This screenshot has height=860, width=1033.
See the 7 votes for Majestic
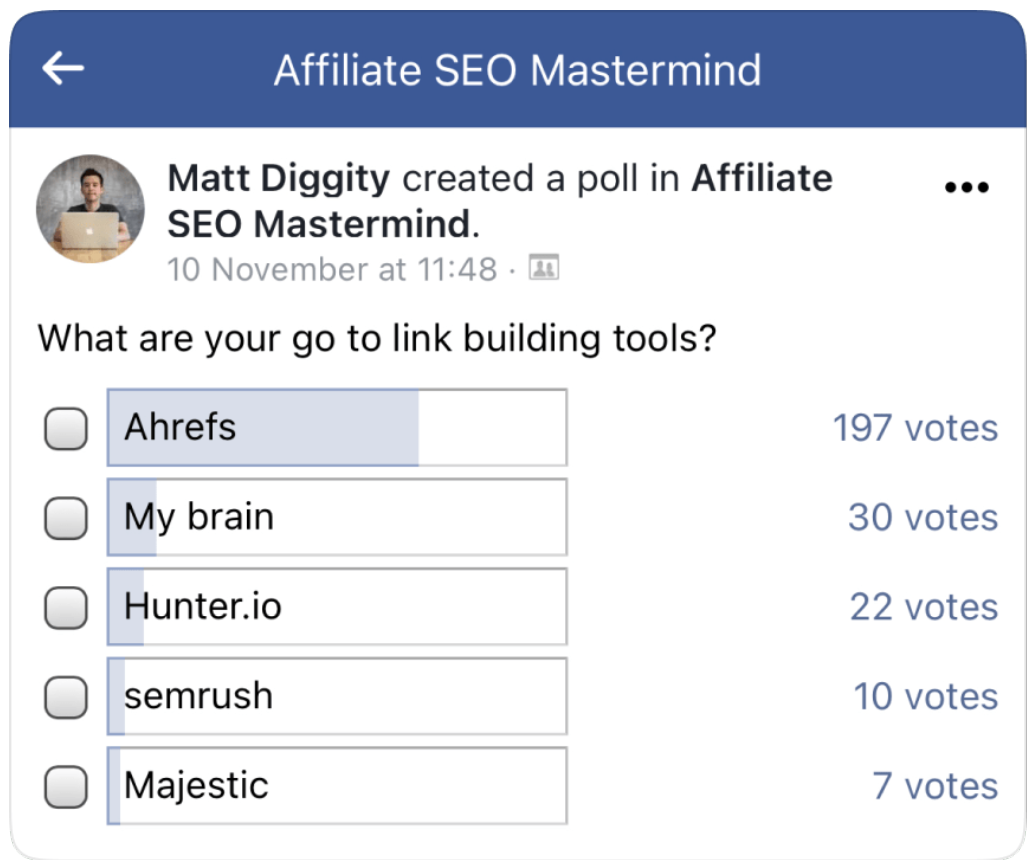(x=935, y=786)
